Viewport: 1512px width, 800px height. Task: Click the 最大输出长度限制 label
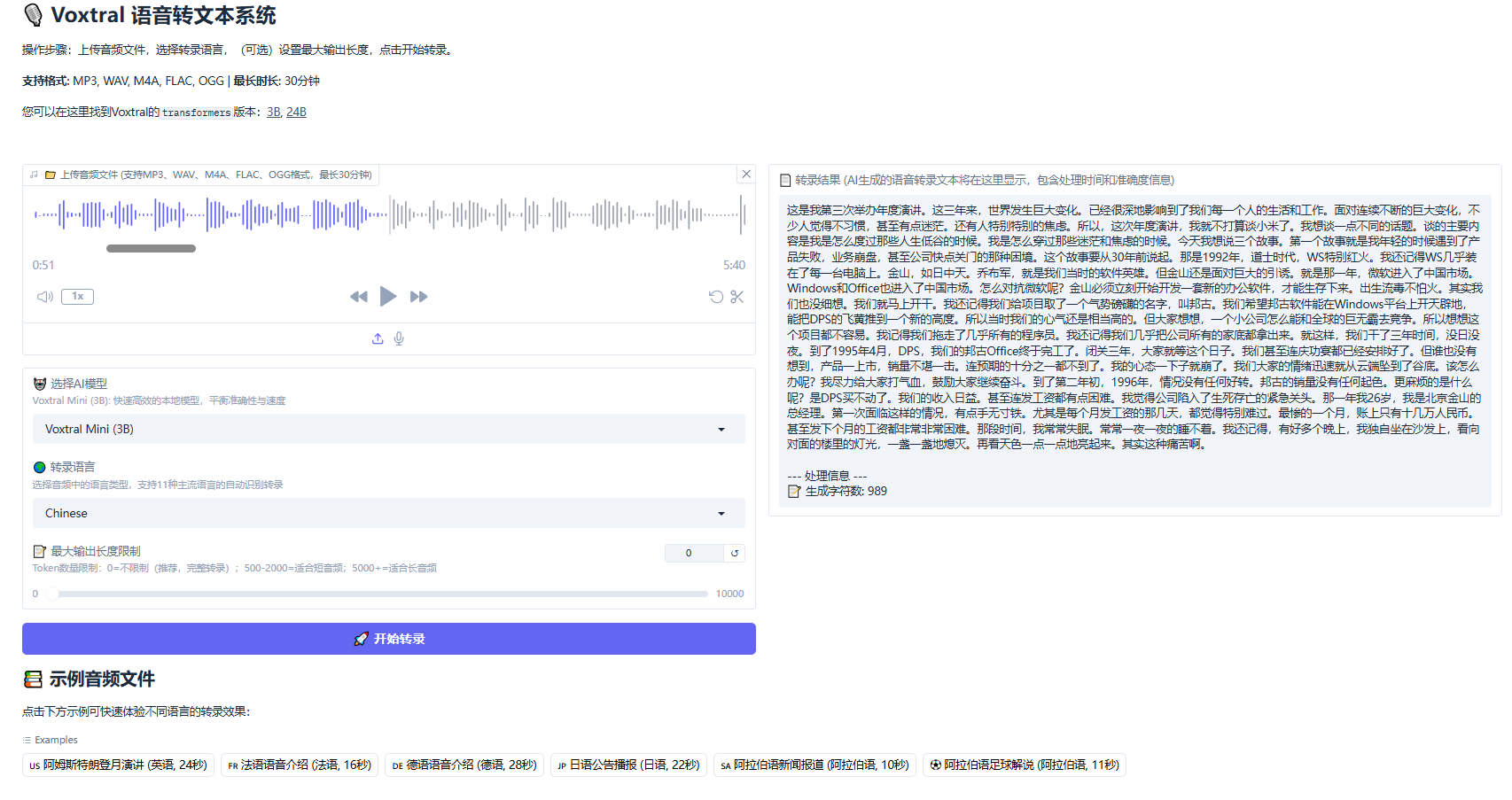pyautogui.click(x=87, y=551)
